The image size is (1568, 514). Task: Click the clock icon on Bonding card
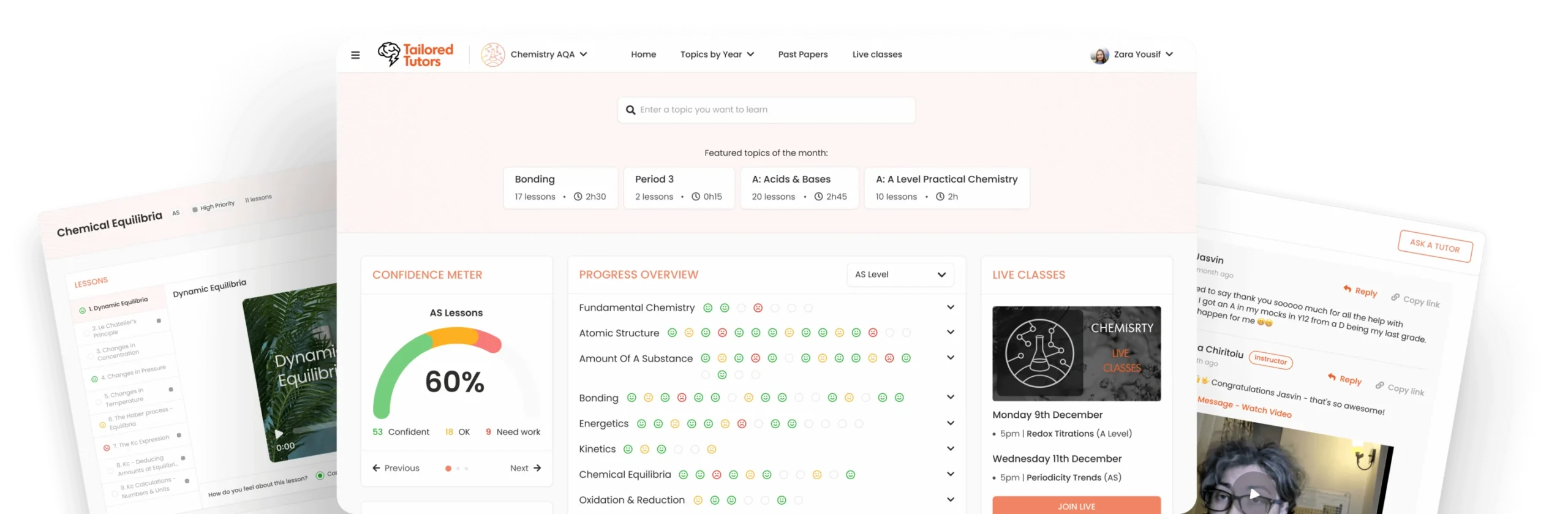pos(578,197)
